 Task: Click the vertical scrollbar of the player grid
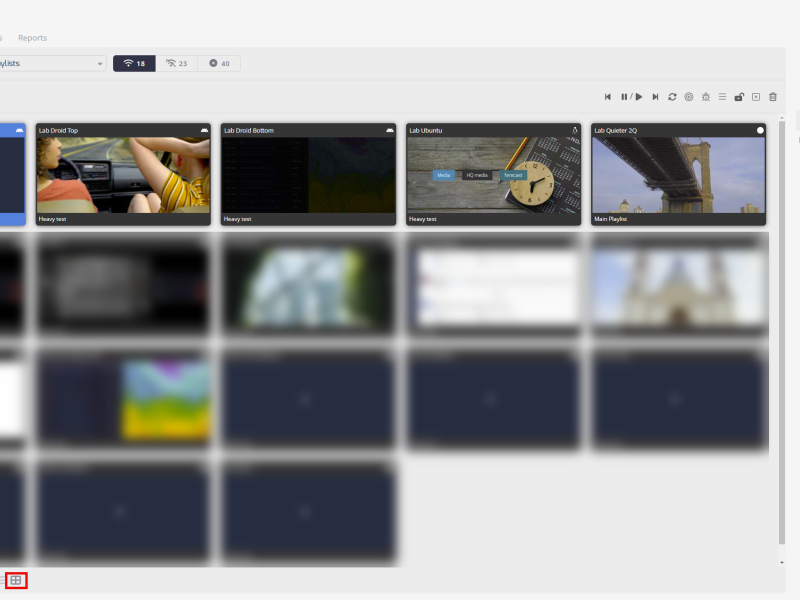point(782,333)
